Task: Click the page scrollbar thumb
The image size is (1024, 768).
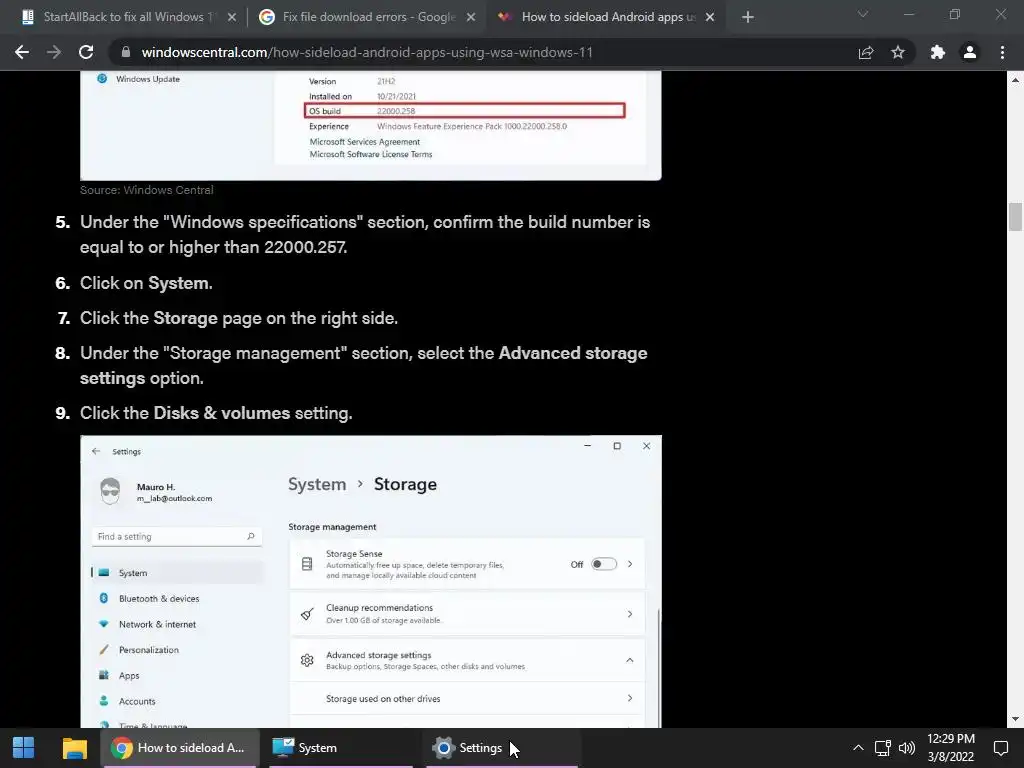Action: pyautogui.click(x=1015, y=217)
